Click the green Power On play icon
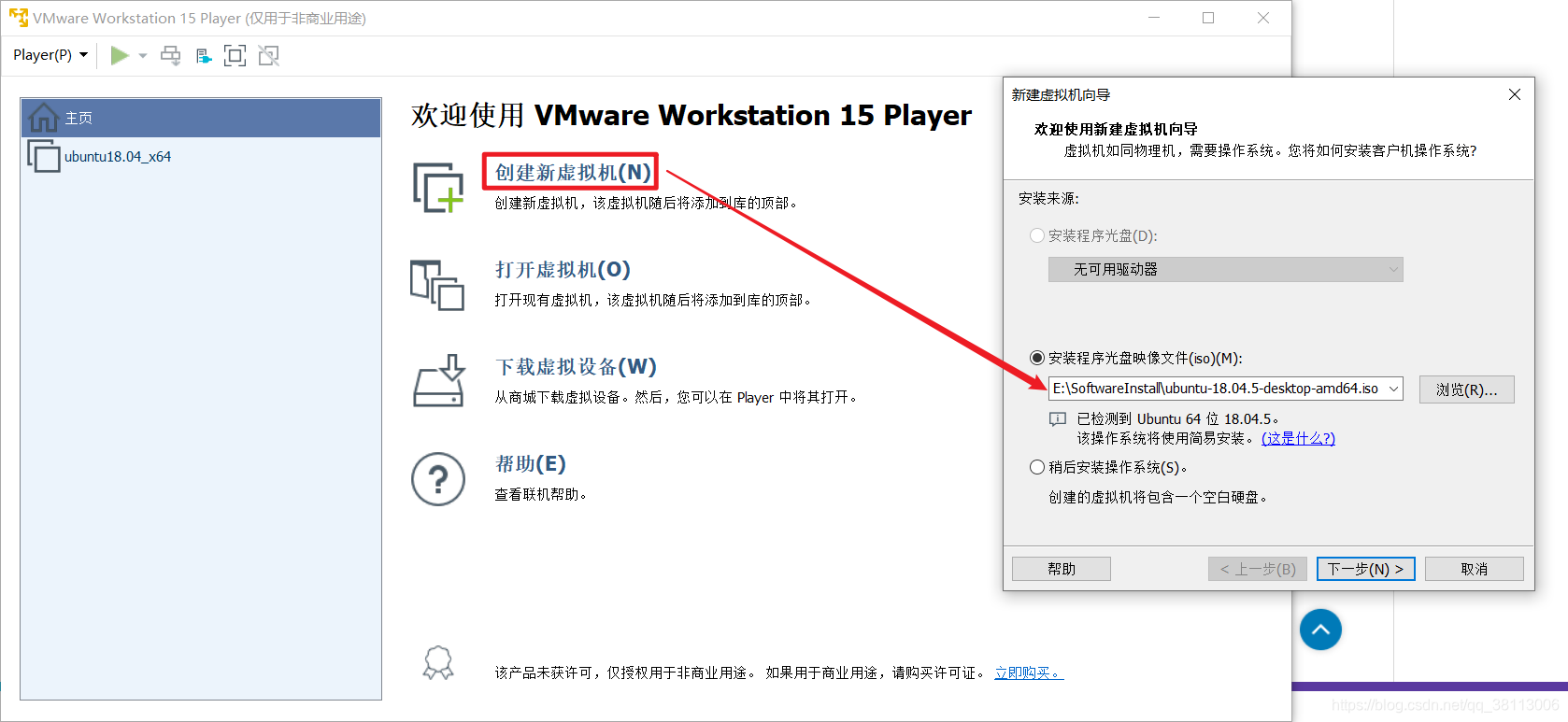The width and height of the screenshot is (1568, 722). [x=120, y=55]
